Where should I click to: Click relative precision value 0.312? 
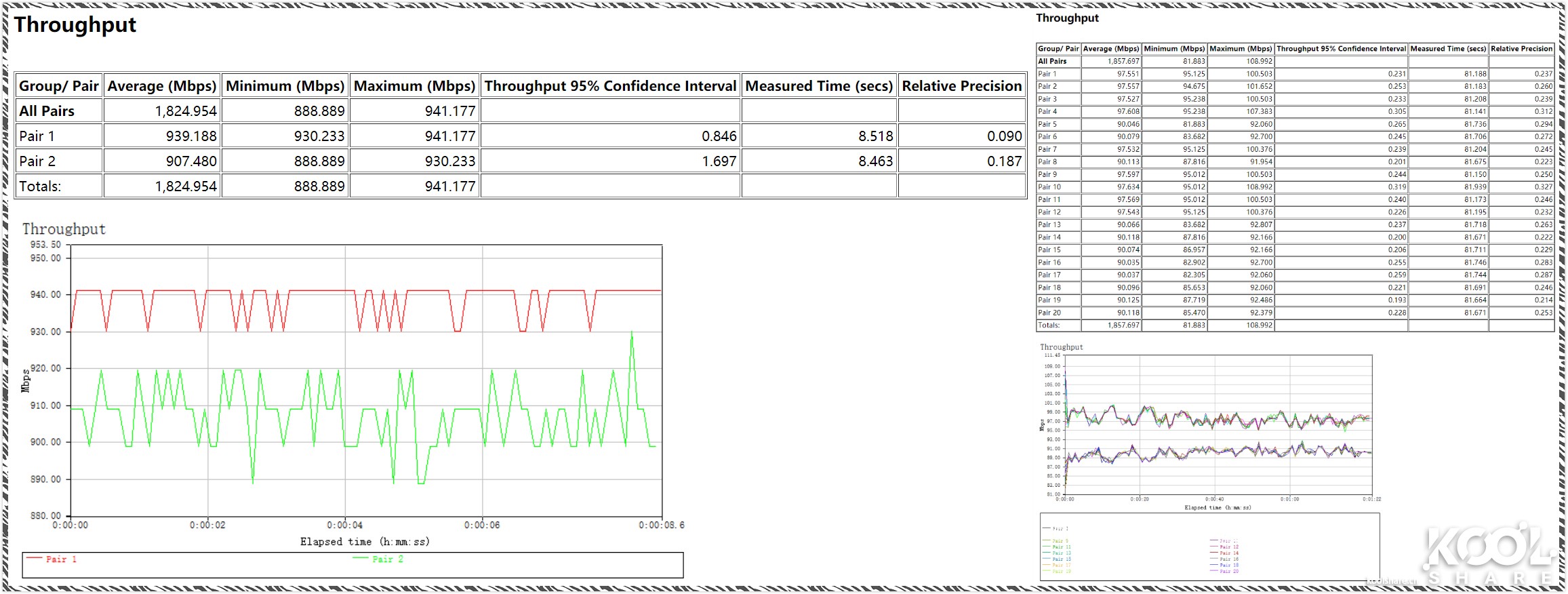coord(1544,112)
